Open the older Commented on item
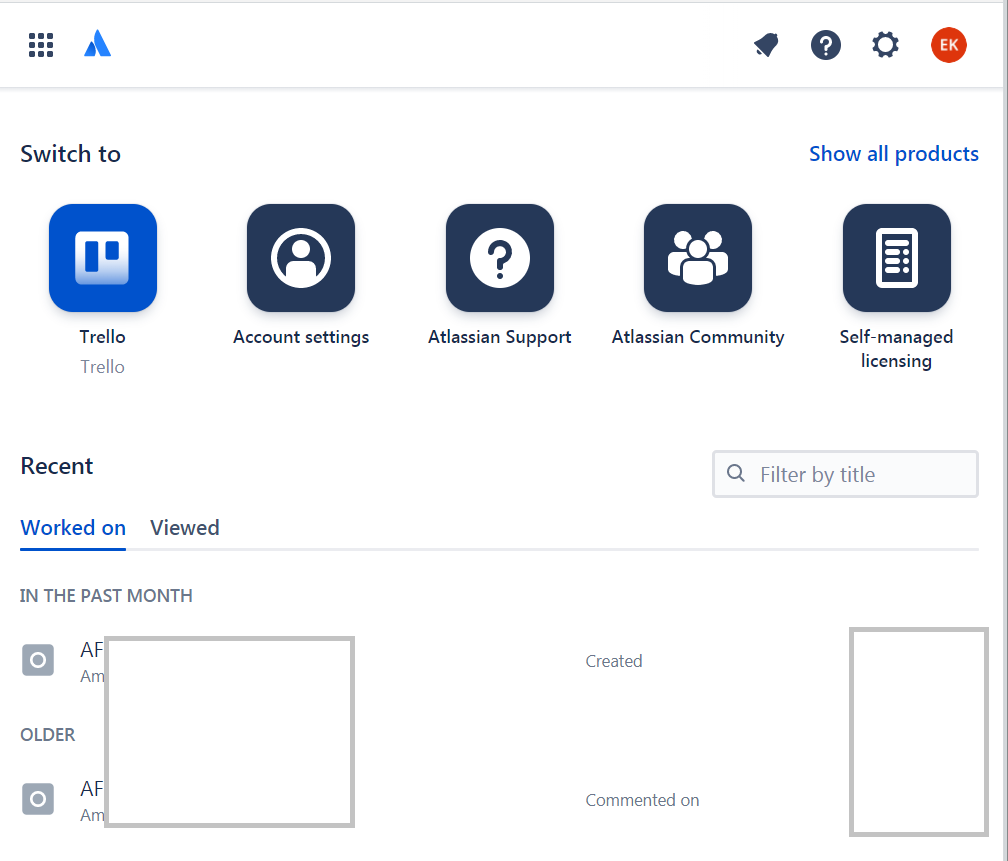Image resolution: width=1008 pixels, height=861 pixels. pos(499,800)
